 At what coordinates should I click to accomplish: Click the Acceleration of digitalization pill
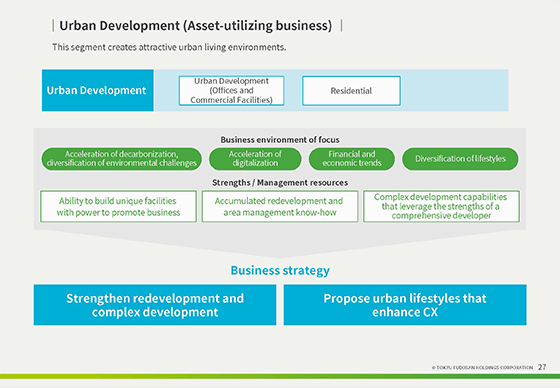[x=255, y=159]
